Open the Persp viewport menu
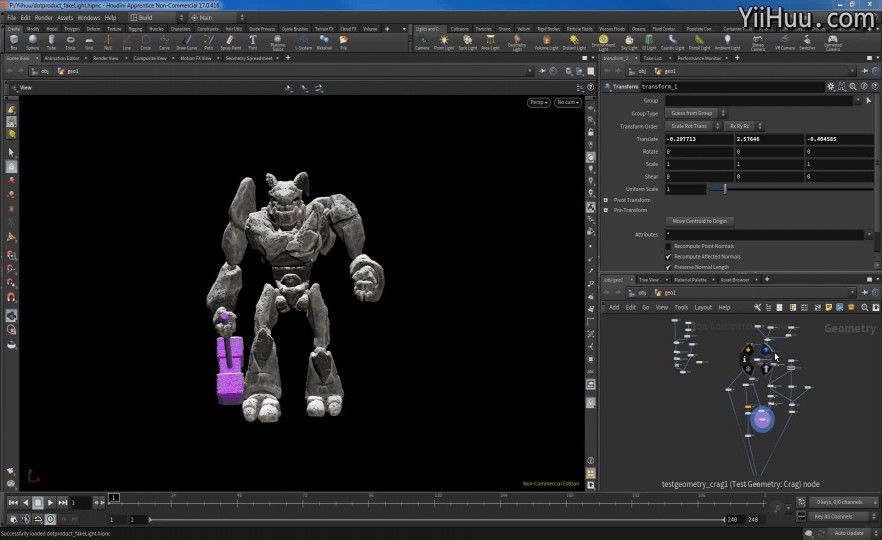Image resolution: width=882 pixels, height=540 pixels. 538,102
